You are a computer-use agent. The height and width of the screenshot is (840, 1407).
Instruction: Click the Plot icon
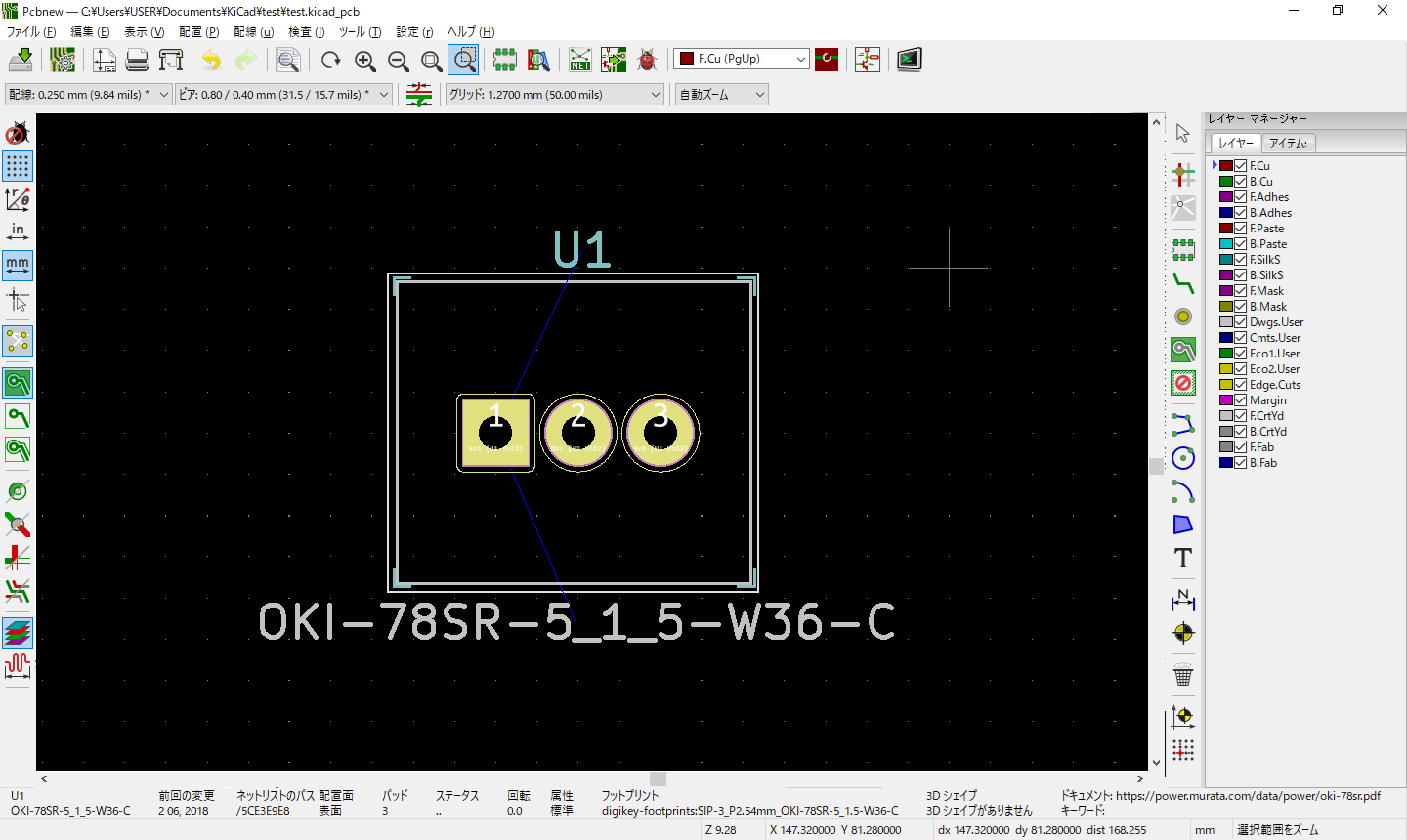point(171,60)
